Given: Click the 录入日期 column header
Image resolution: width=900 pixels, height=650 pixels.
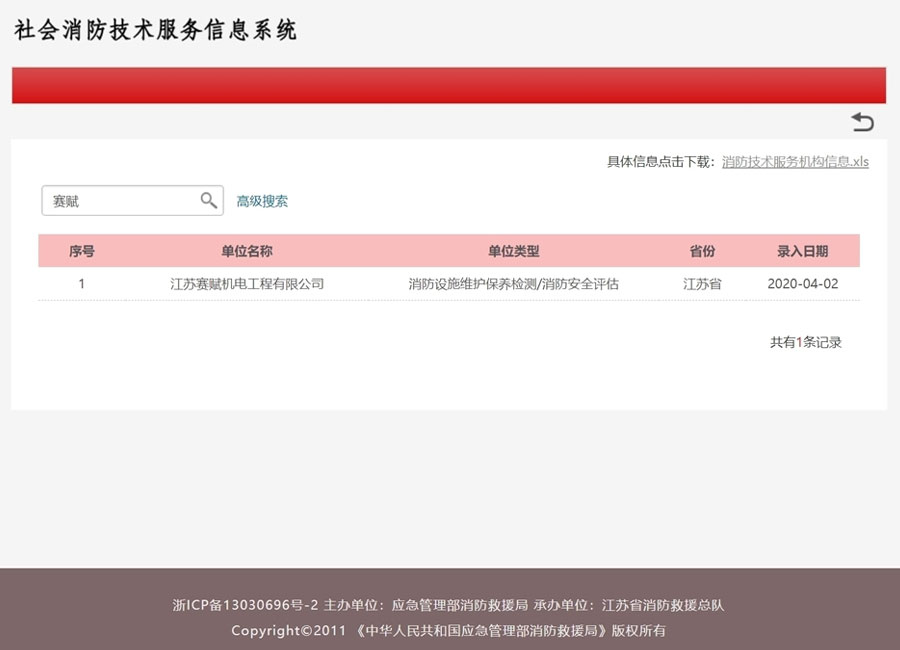Looking at the screenshot, I should [x=802, y=251].
